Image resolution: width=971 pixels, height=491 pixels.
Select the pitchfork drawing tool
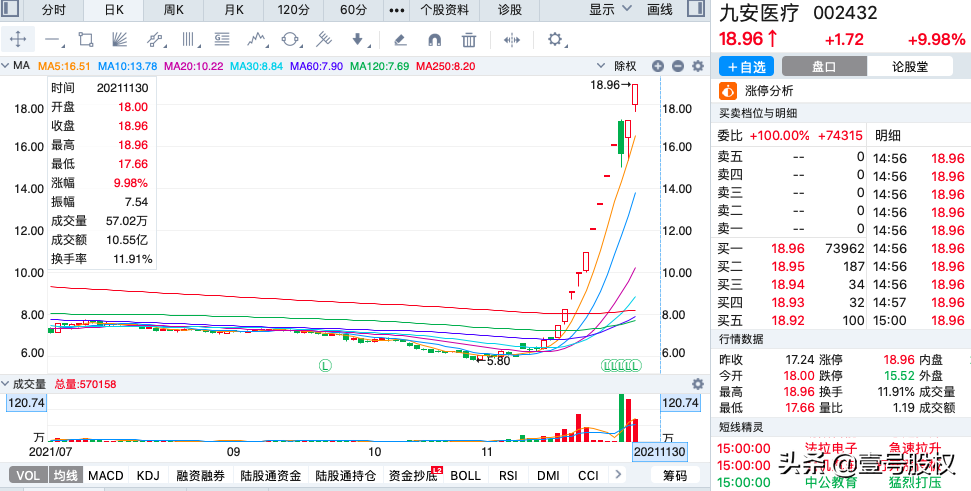323,40
